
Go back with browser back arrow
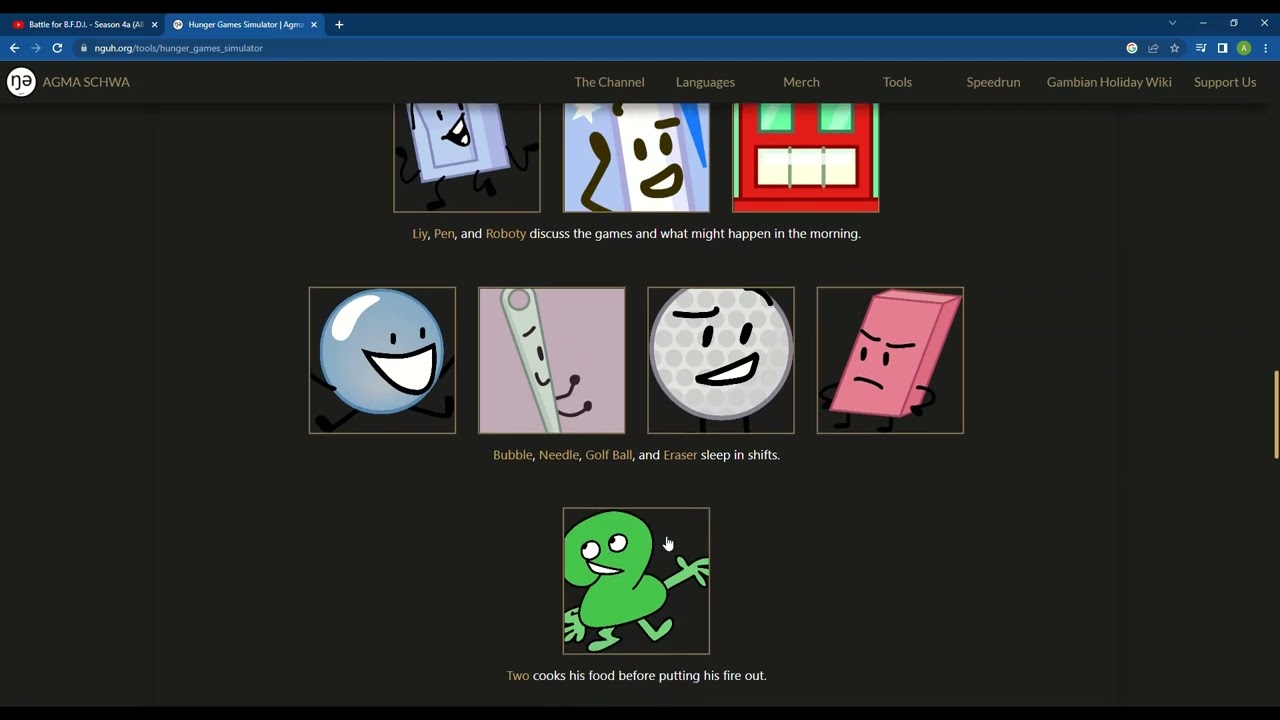click(x=14, y=48)
